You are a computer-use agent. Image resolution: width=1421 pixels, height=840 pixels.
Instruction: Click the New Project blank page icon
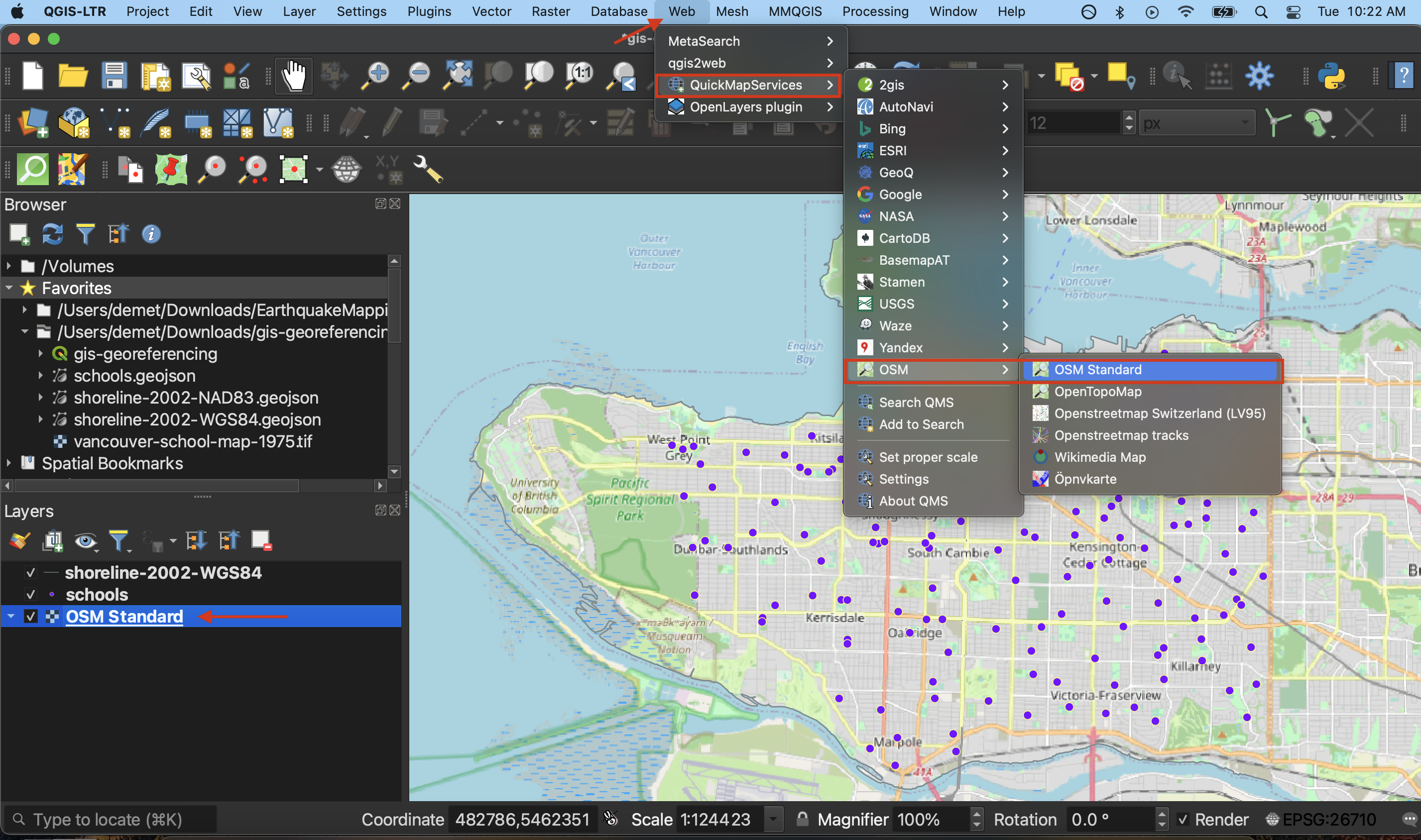click(x=32, y=76)
